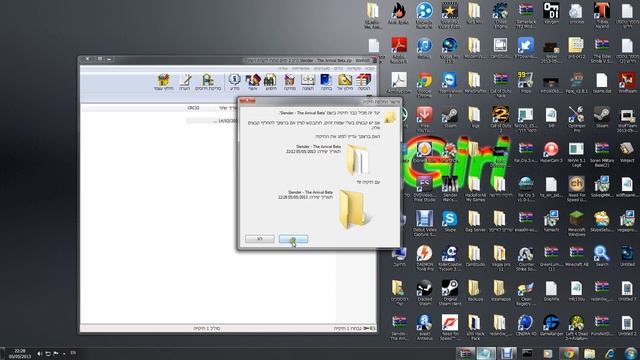
Task: Select the DAEMON Tools Pro desktop shortcut
Action: click(x=424, y=258)
